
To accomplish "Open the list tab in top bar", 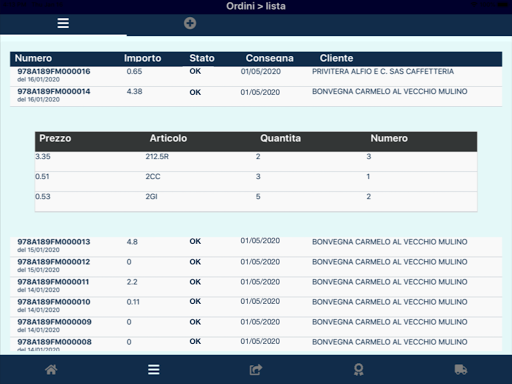I will click(63, 23).
